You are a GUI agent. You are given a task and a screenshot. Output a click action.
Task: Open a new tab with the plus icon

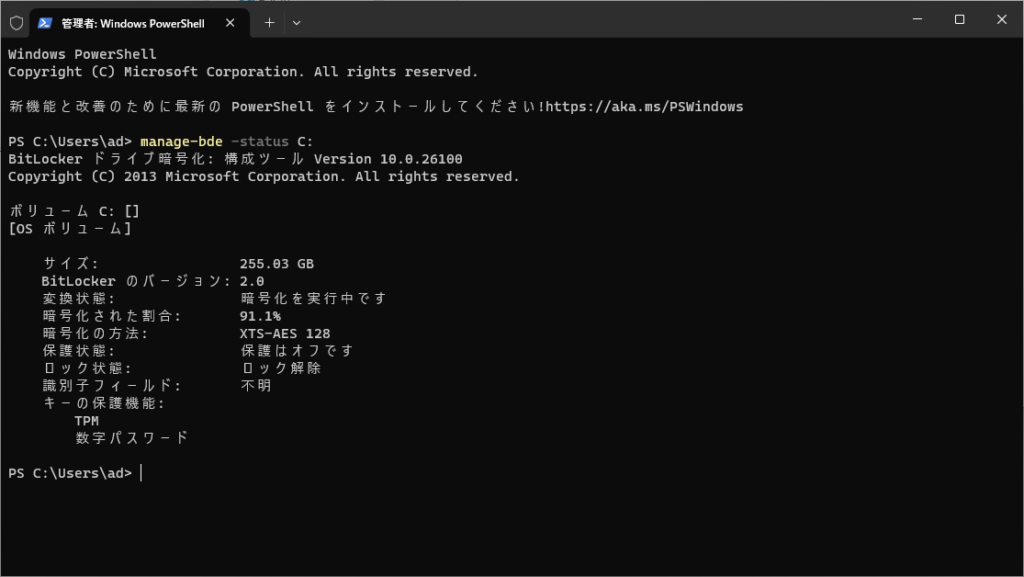268,19
